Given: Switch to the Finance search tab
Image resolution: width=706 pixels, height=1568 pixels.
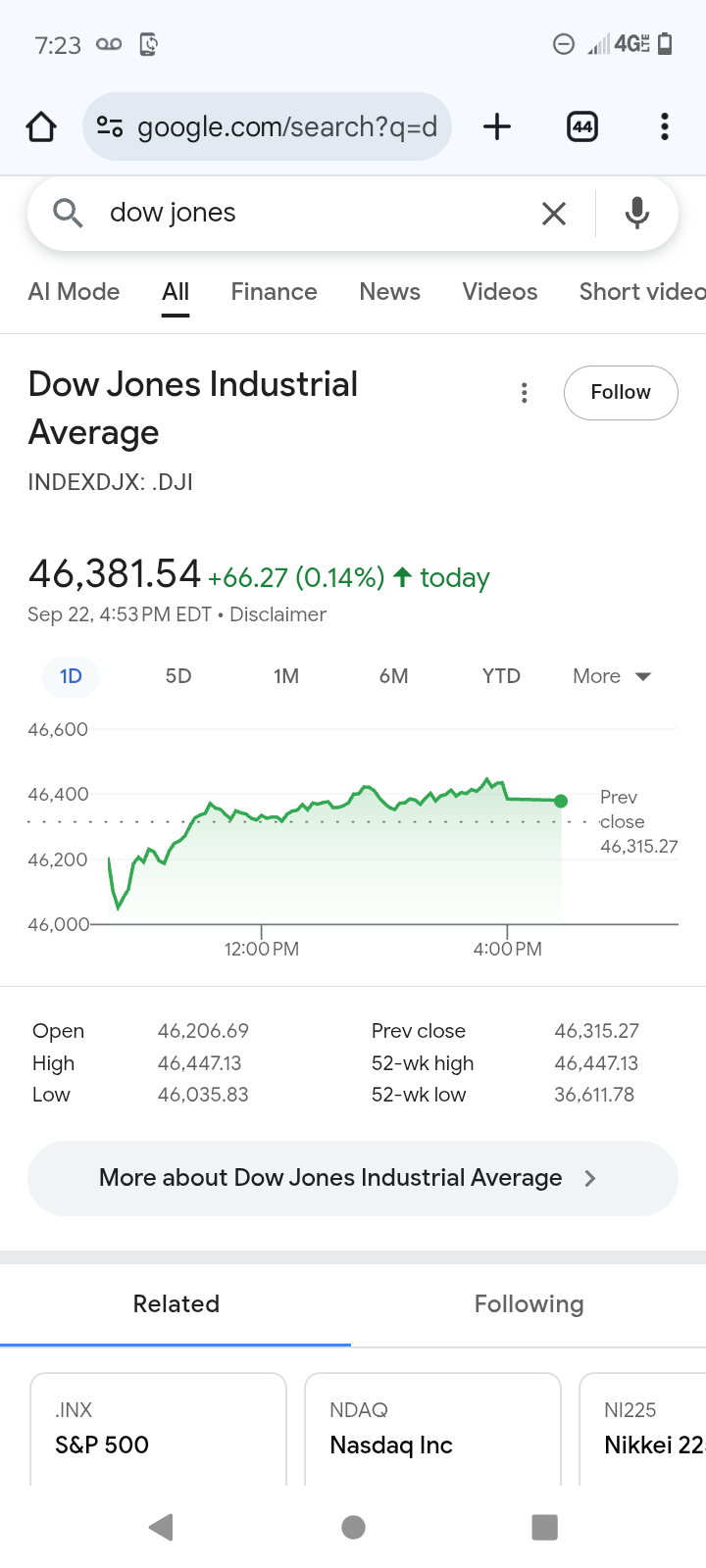Looking at the screenshot, I should click(274, 292).
